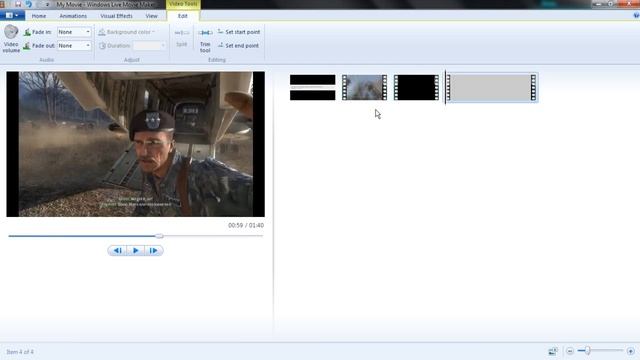Click the next frame button

[153, 251]
